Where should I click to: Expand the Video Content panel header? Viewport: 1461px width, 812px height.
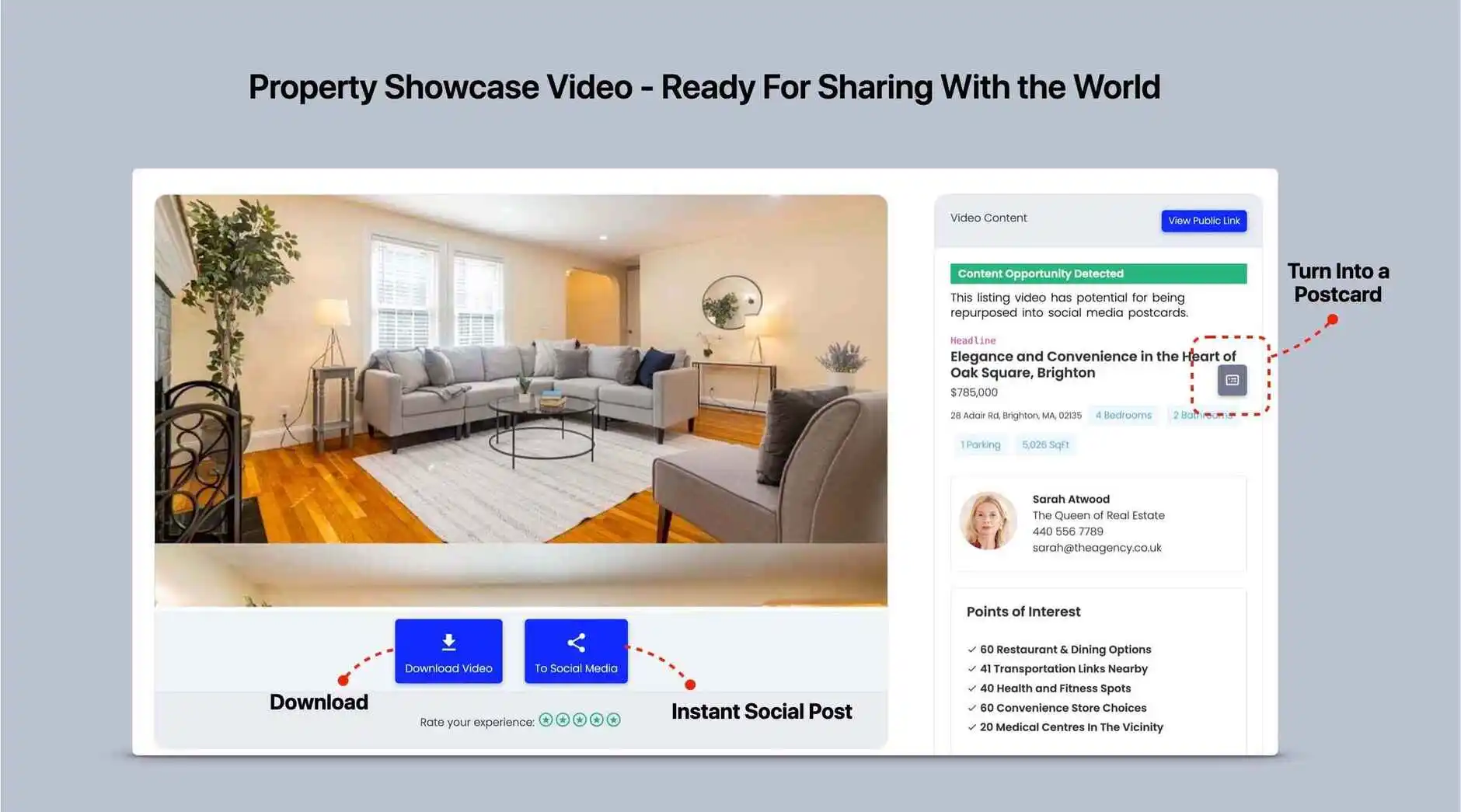pyautogui.click(x=988, y=218)
